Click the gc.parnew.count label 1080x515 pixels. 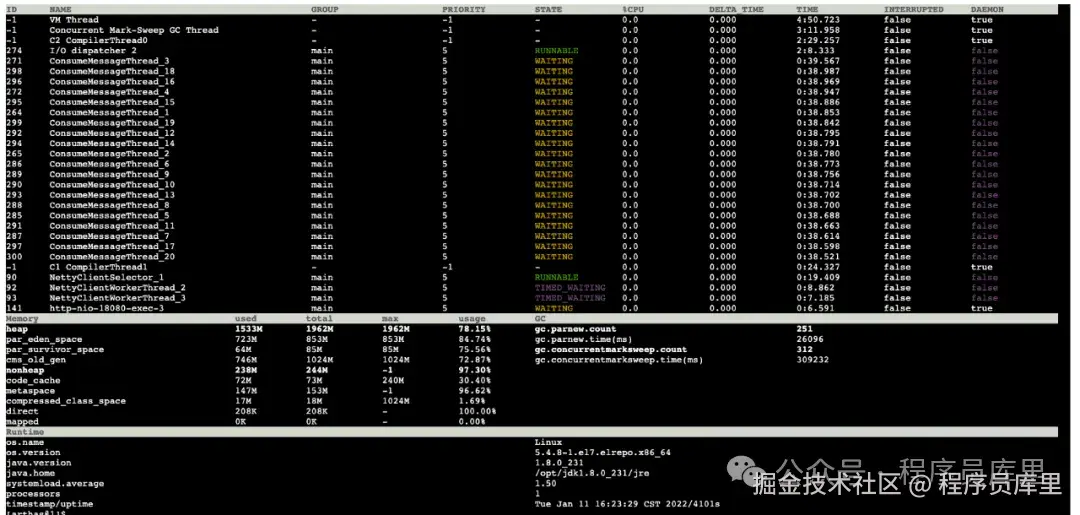pyautogui.click(x=576, y=329)
